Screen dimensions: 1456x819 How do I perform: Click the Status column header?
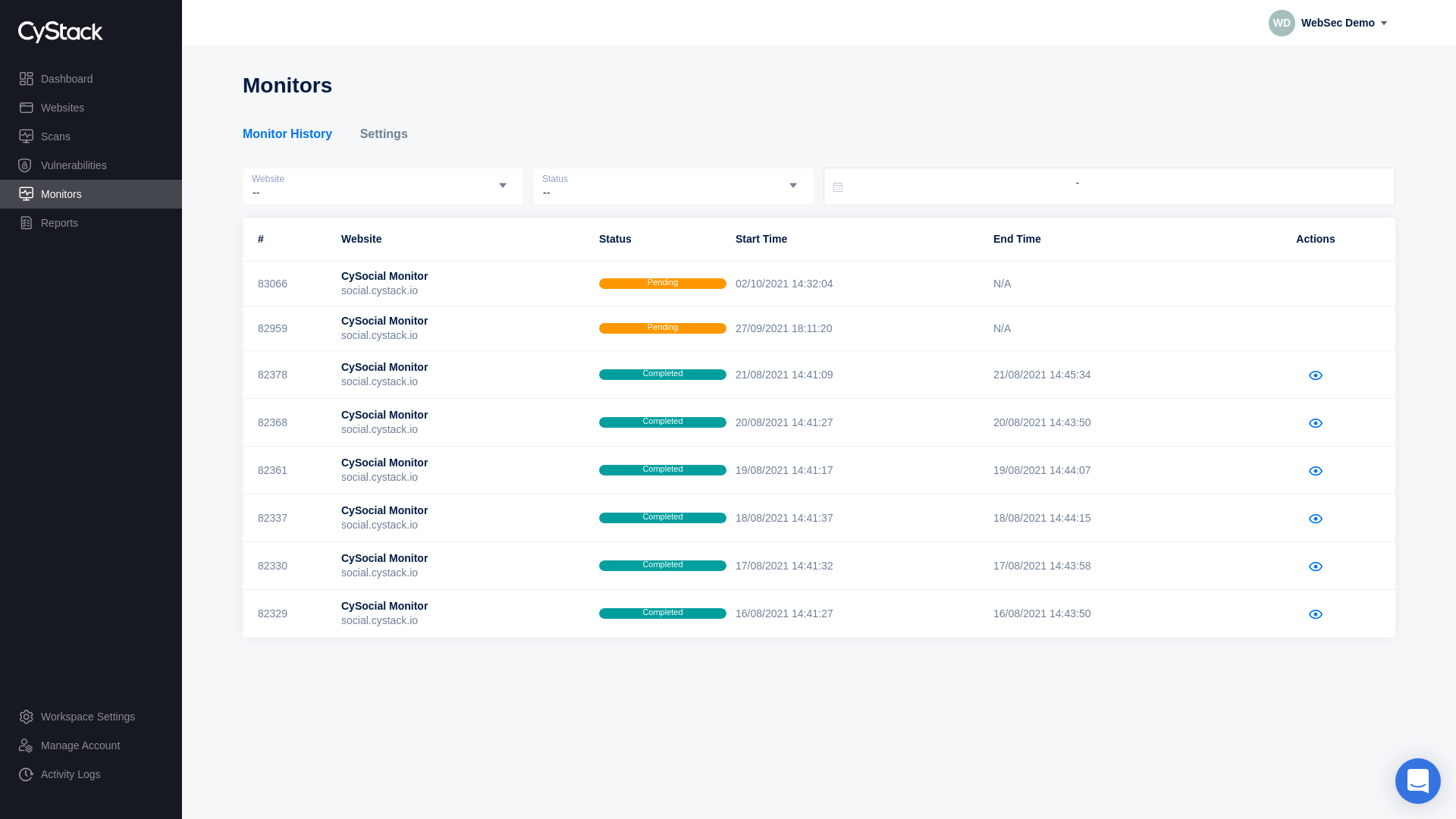[x=615, y=239]
